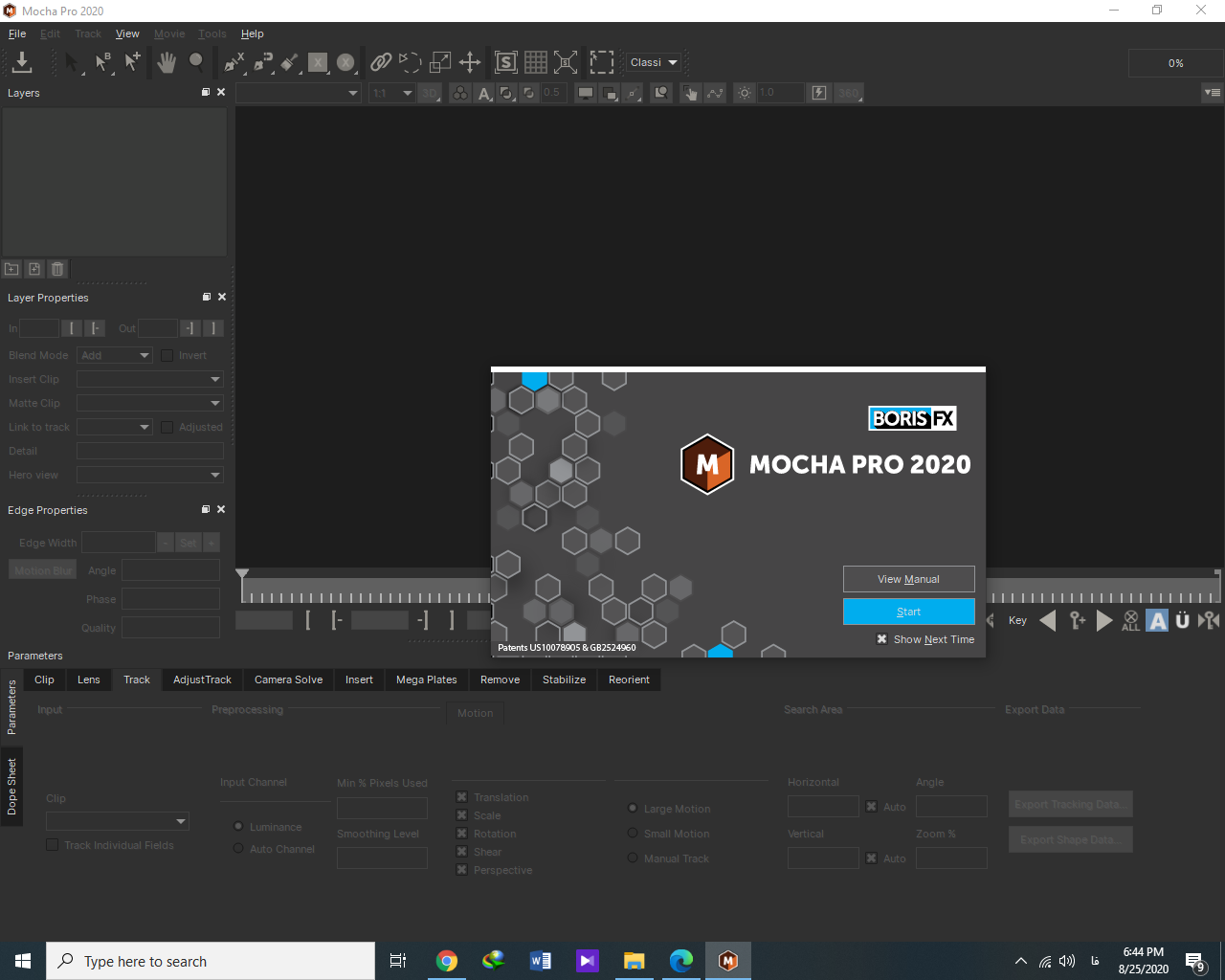Delete layer with trash can icon
The height and width of the screenshot is (980, 1225).
pyautogui.click(x=57, y=269)
